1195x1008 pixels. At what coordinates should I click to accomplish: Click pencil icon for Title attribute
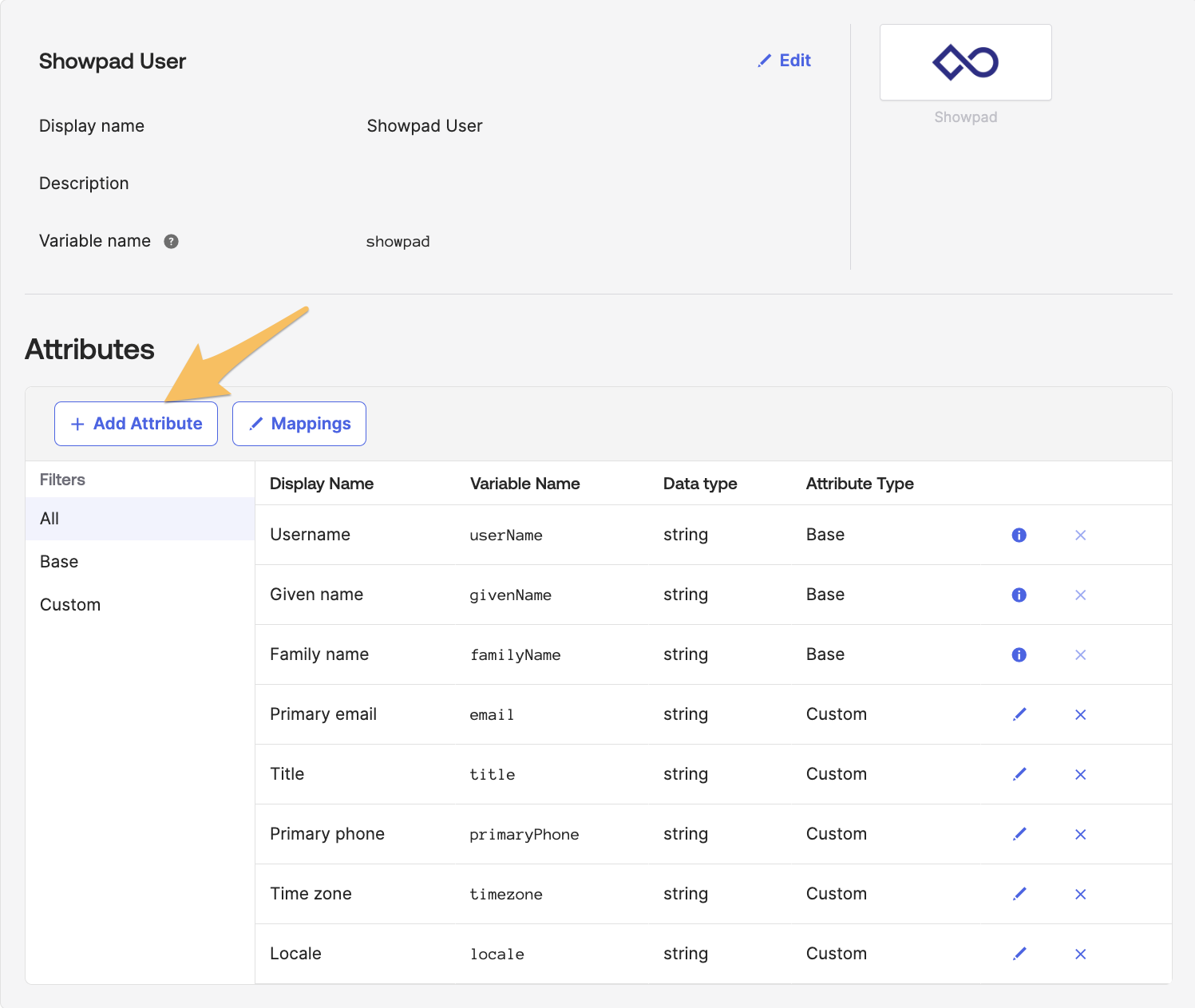coord(1019,774)
